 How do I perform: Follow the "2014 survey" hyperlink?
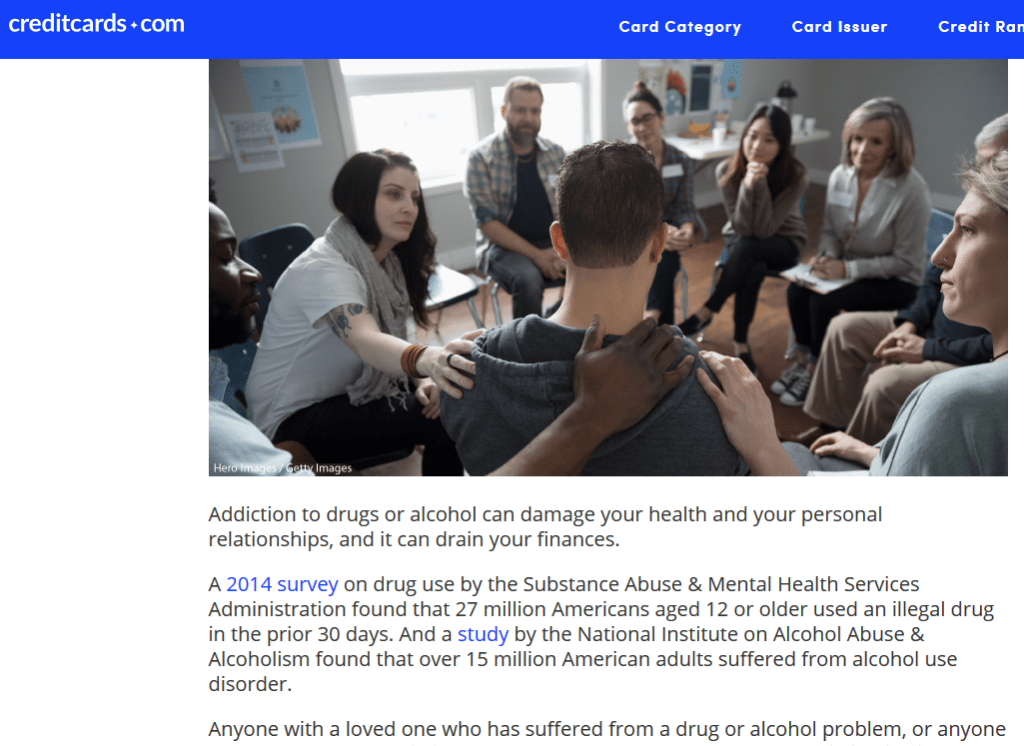282,583
